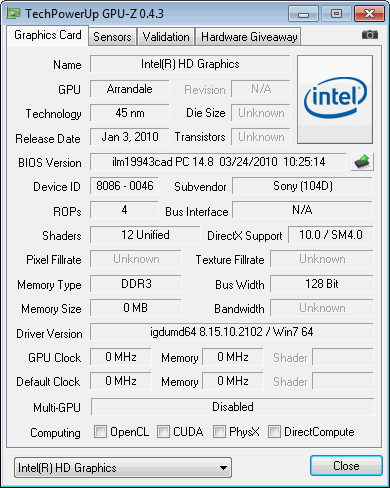Image resolution: width=390 pixels, height=488 pixels.
Task: Click the Transistors field Unknown
Action: [261, 137]
